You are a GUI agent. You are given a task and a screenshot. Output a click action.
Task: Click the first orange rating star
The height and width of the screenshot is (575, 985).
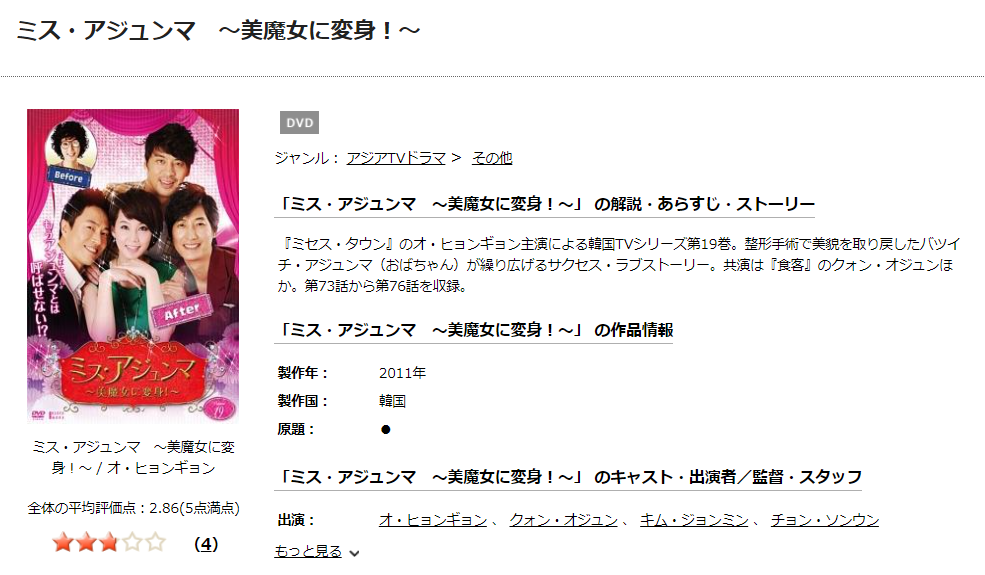pos(63,542)
